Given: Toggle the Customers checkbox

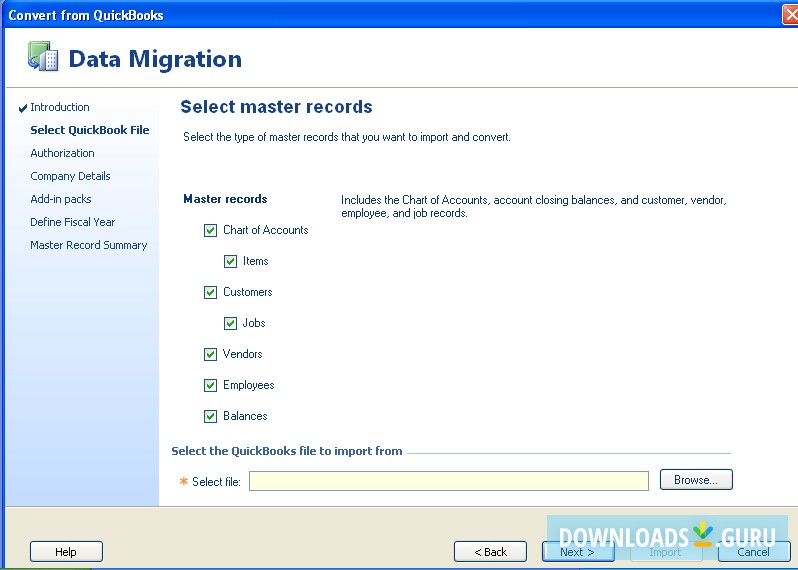Looking at the screenshot, I should pos(210,293).
